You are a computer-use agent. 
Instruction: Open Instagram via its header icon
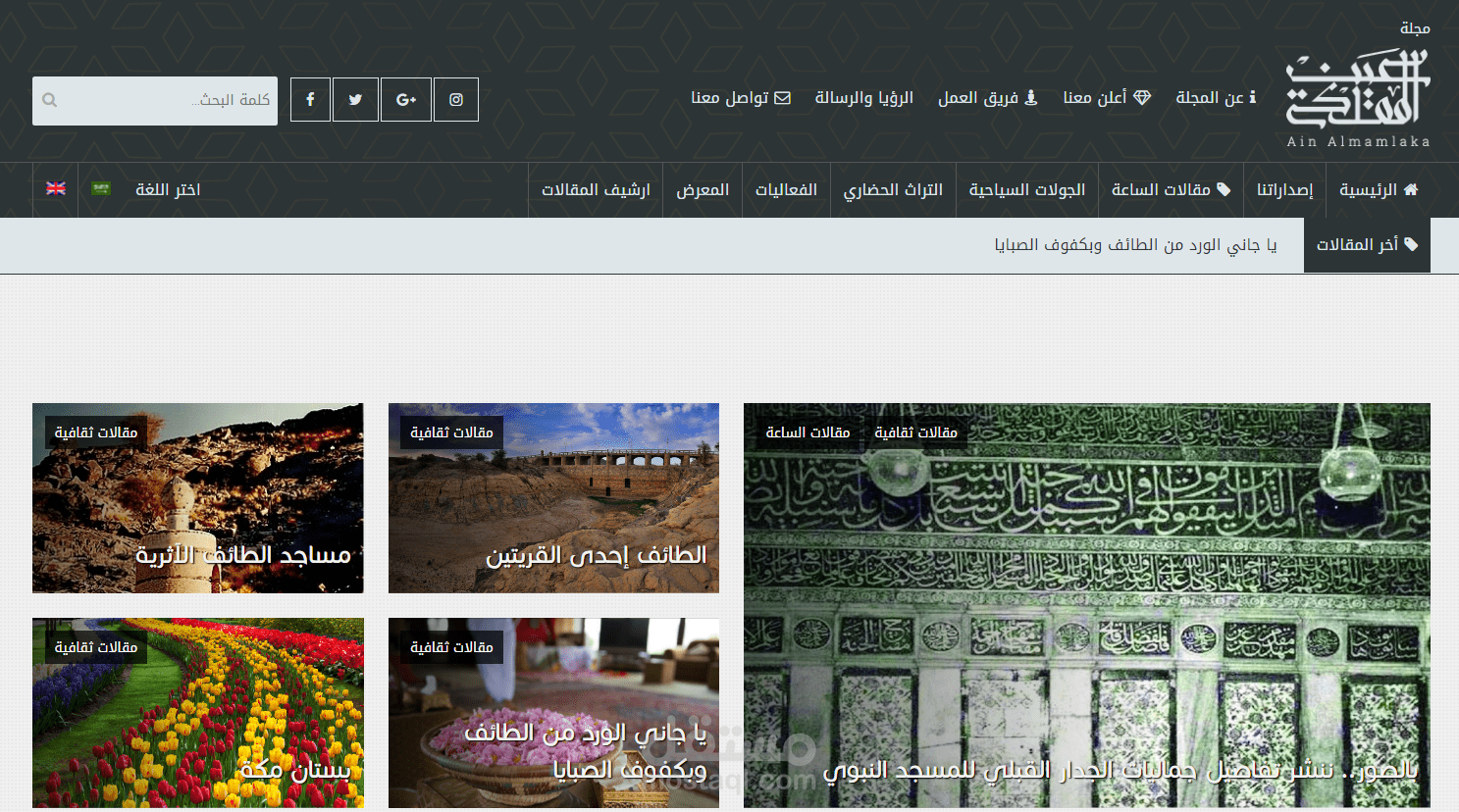[455, 99]
